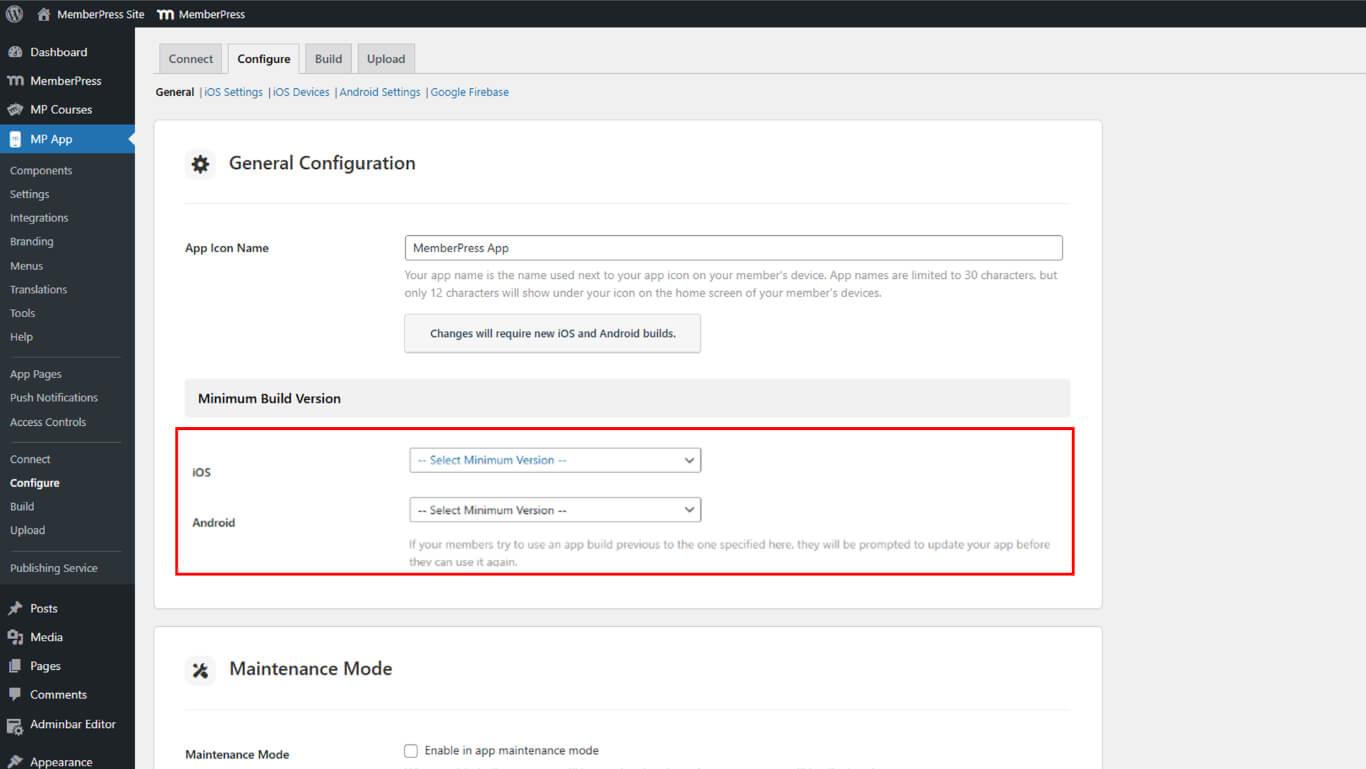Open Dashboard via its sidebar icon

15,52
